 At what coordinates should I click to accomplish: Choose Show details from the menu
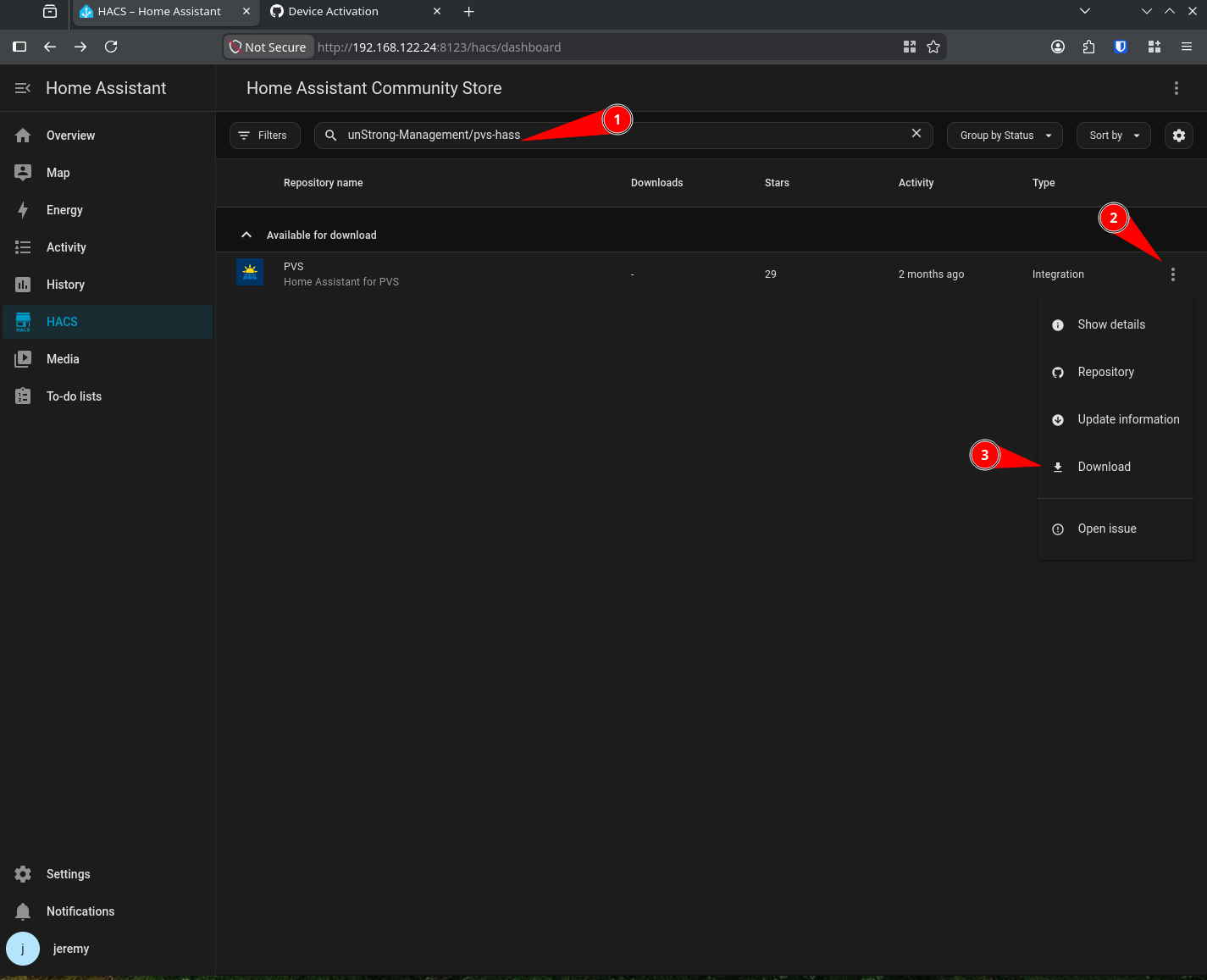tap(1116, 324)
